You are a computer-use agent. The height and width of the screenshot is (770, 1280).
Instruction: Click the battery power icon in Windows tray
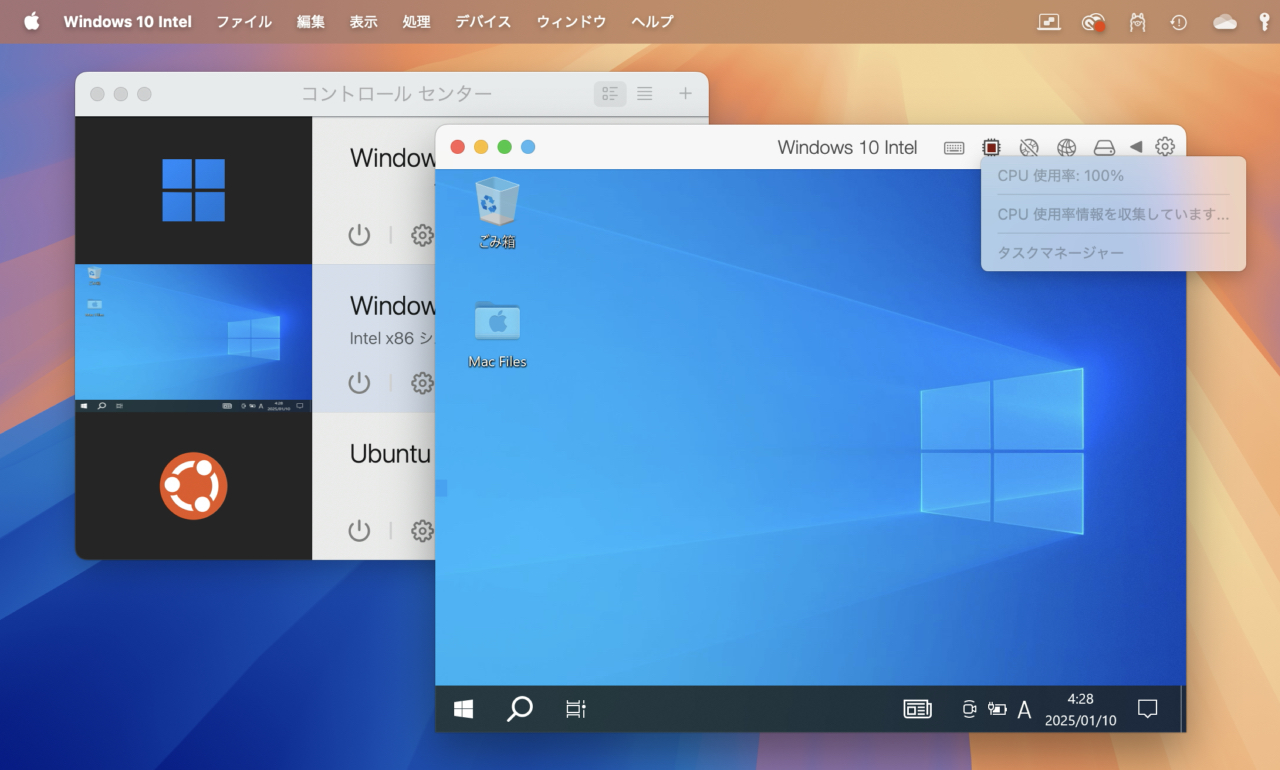click(x=997, y=709)
